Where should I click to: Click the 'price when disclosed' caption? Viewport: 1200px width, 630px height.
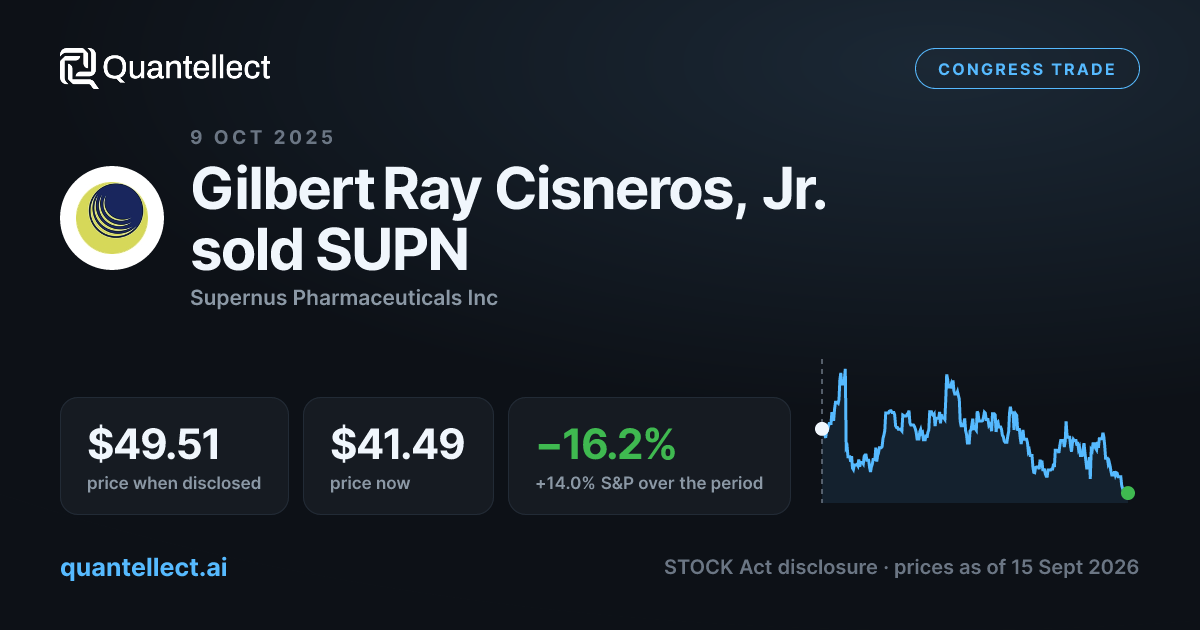(x=174, y=483)
